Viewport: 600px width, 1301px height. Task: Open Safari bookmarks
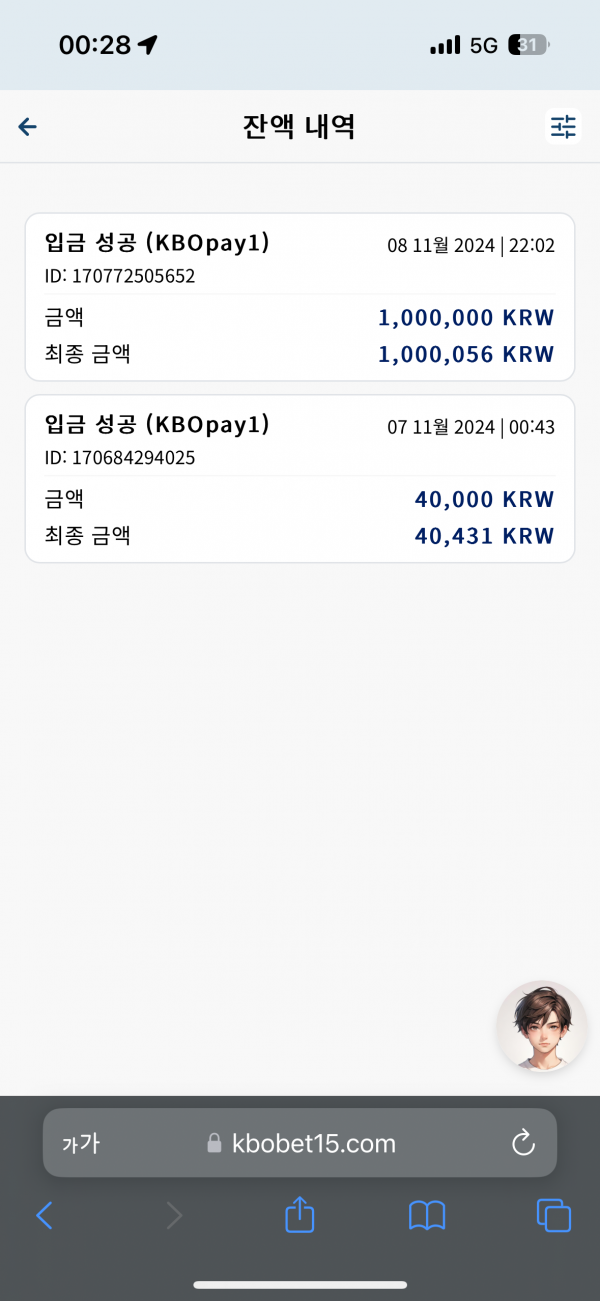(427, 1216)
